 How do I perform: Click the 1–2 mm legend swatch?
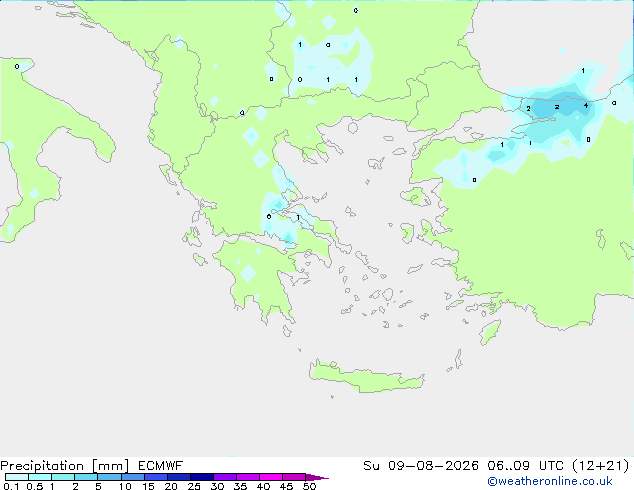(63, 477)
